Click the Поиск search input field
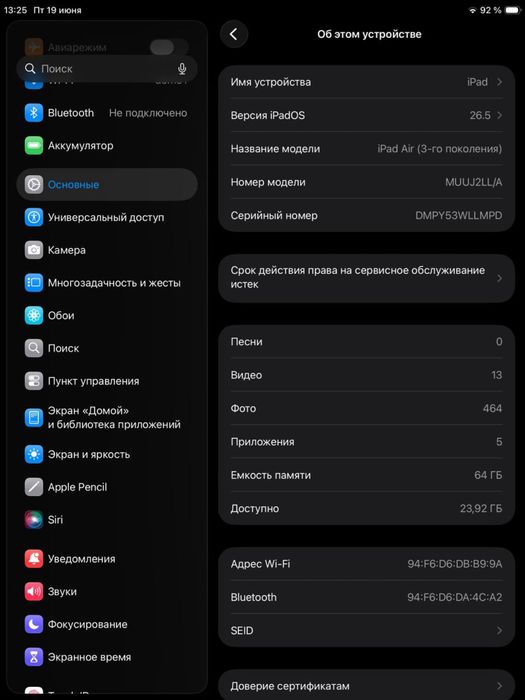The height and width of the screenshot is (700, 525). pyautogui.click(x=107, y=69)
